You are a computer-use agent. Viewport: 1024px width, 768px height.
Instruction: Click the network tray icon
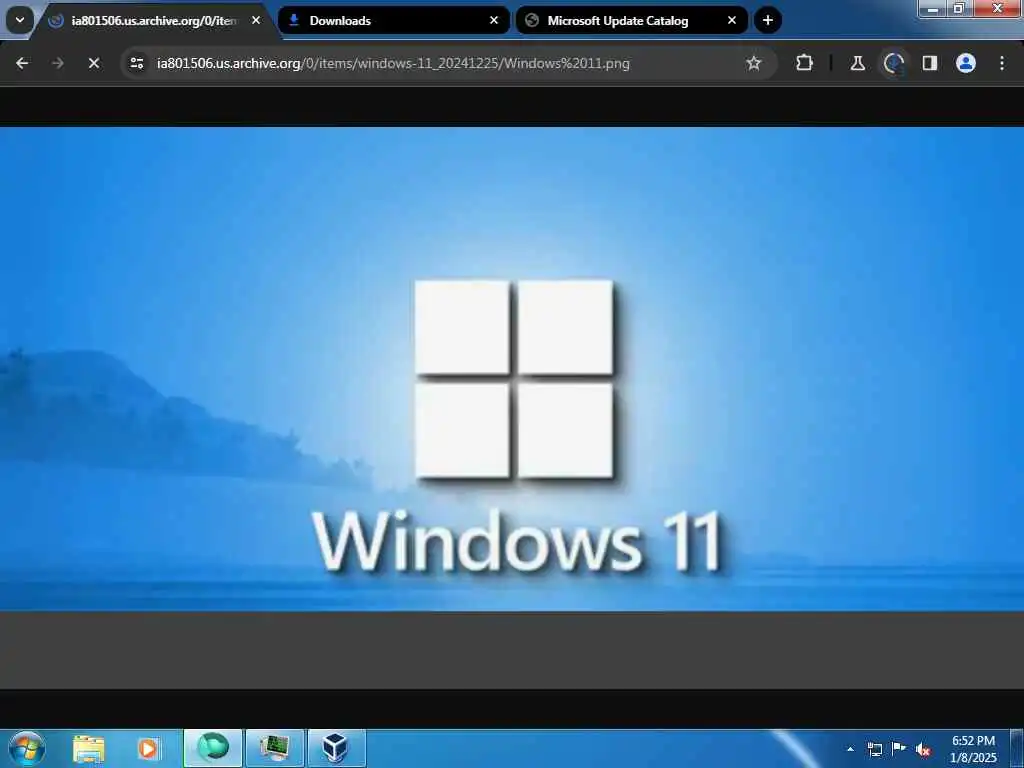[874, 749]
